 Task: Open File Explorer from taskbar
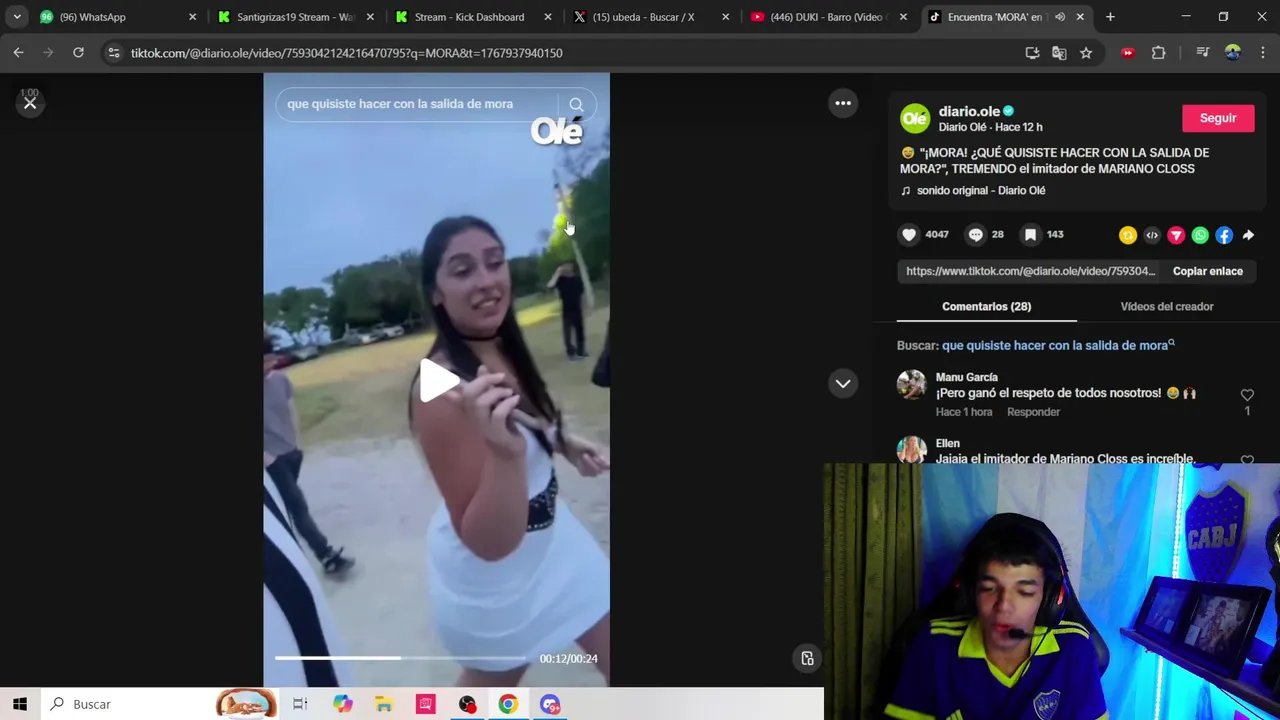point(384,704)
